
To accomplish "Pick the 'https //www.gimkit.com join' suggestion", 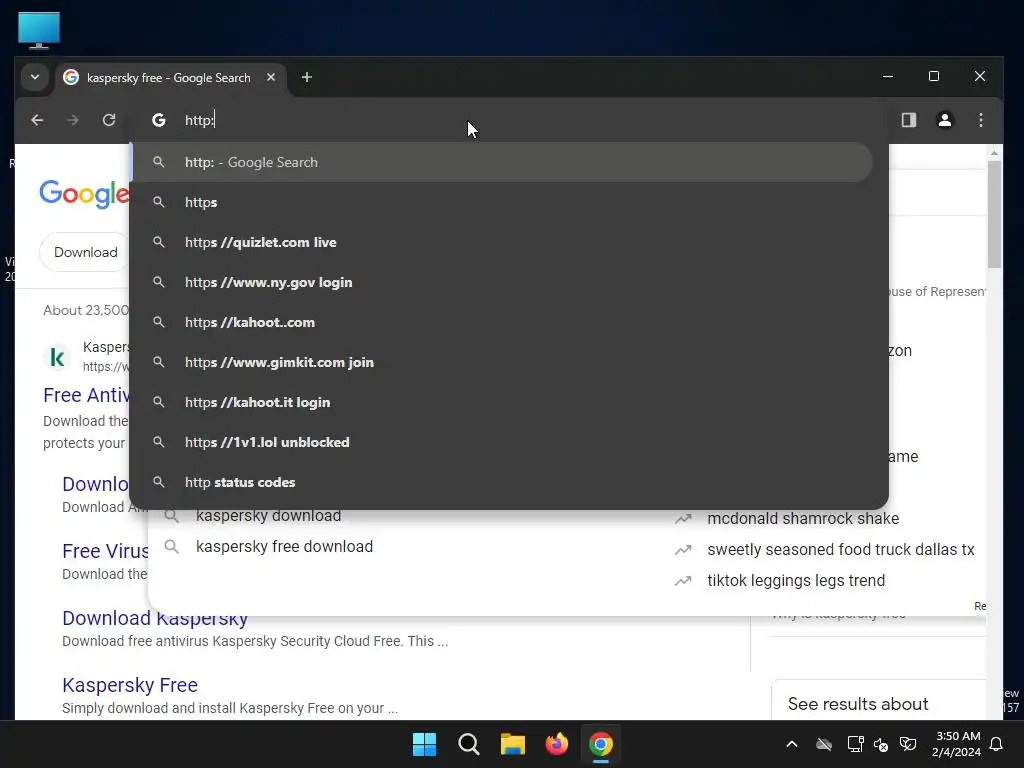I will [502, 362].
